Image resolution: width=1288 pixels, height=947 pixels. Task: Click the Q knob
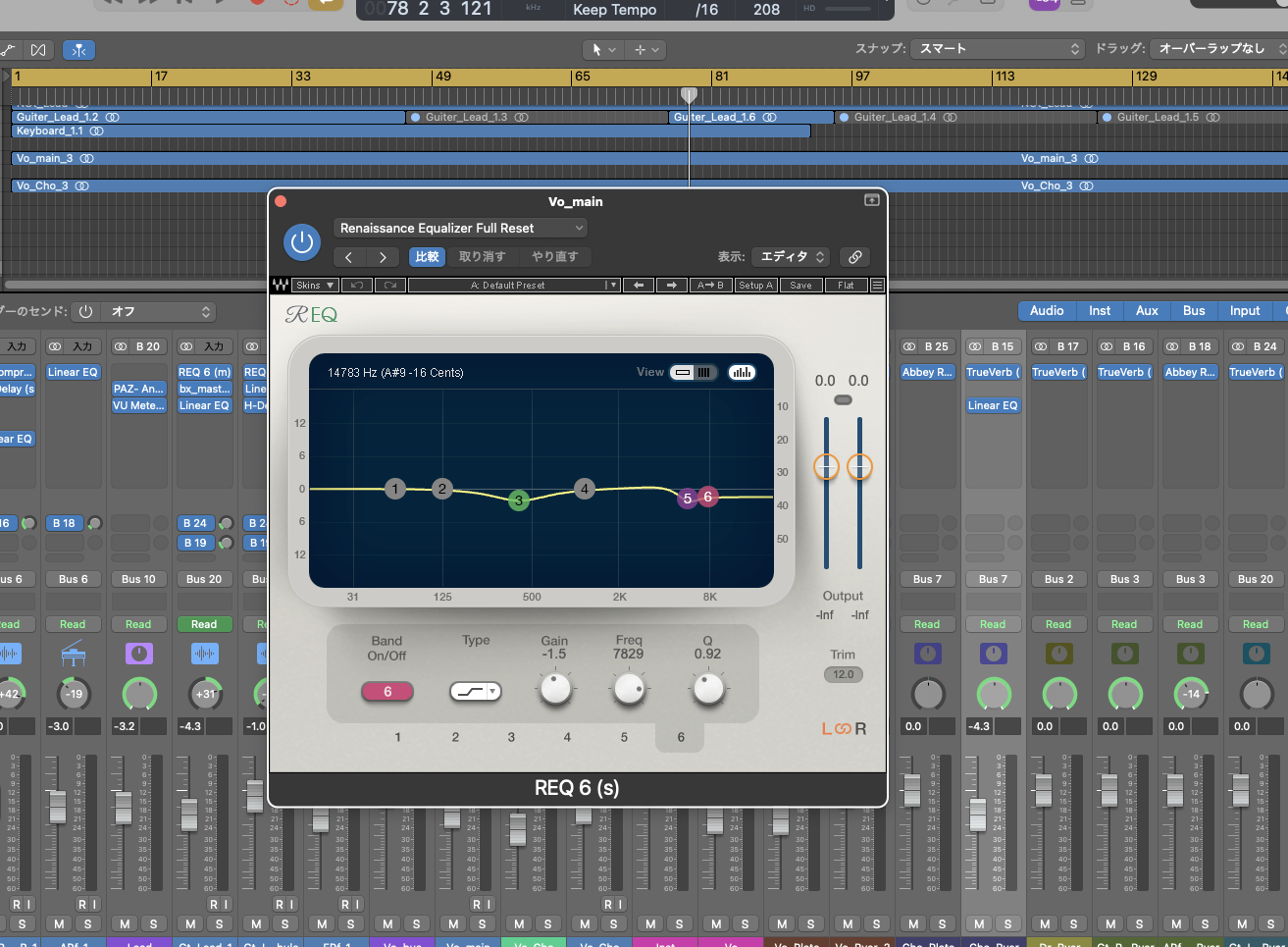point(707,689)
